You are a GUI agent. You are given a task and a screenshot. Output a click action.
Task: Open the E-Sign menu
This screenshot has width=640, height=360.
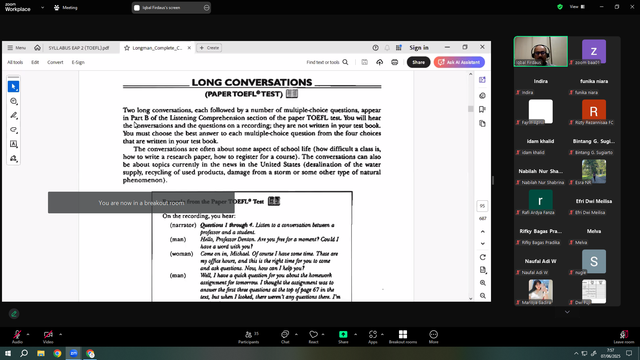coord(78,62)
